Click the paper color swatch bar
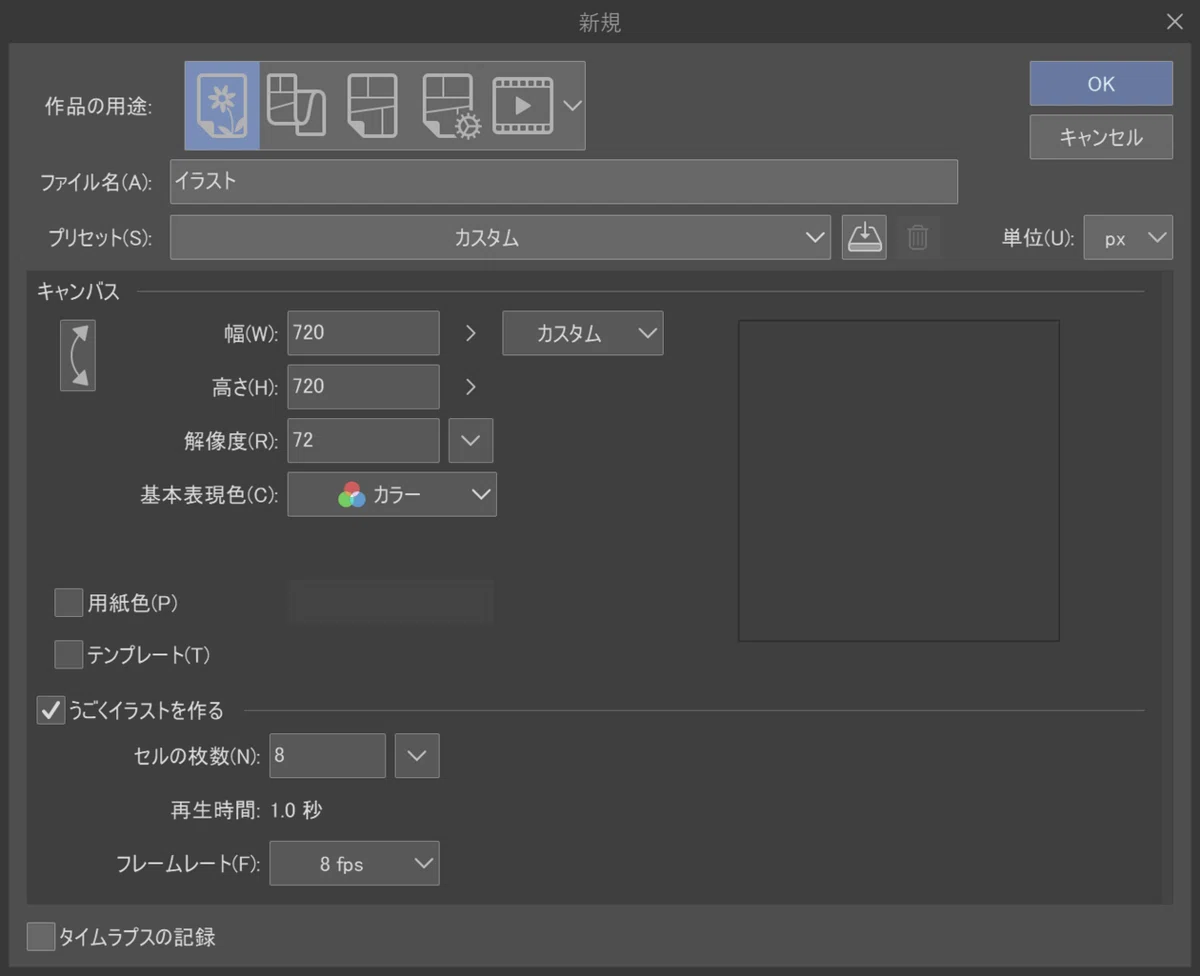This screenshot has height=976, width=1200. tap(391, 602)
